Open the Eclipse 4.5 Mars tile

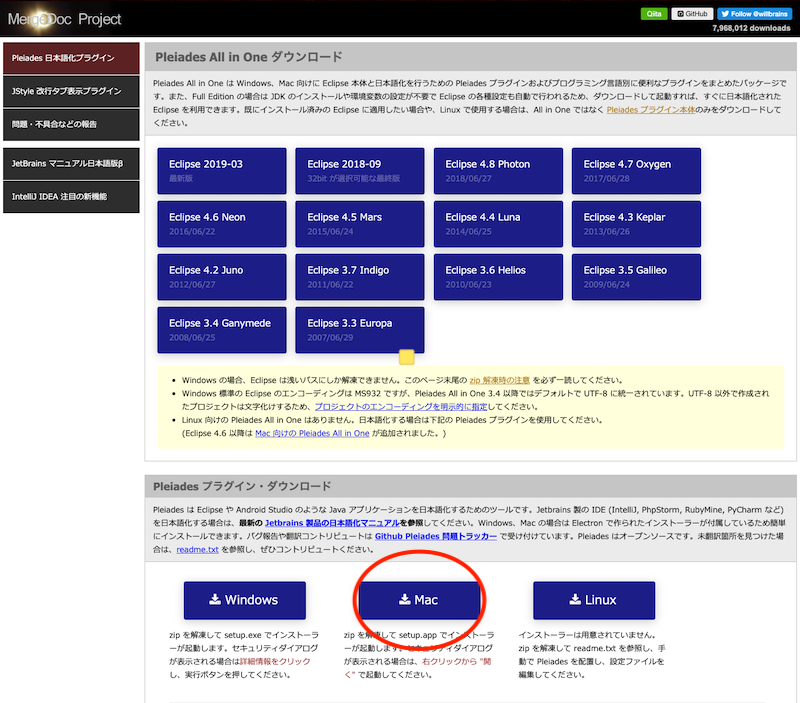360,224
